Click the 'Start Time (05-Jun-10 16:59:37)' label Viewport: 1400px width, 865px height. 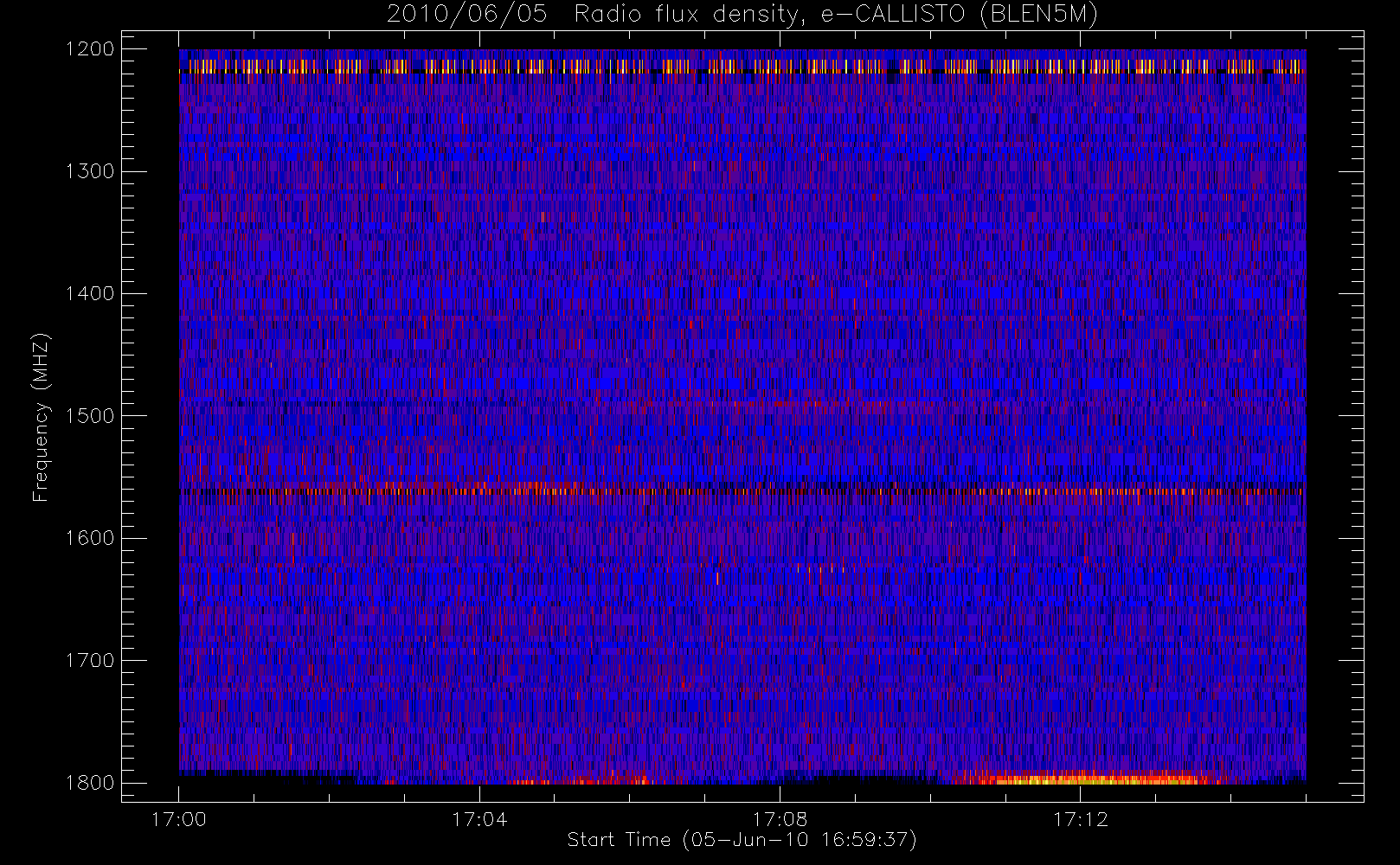742,840
